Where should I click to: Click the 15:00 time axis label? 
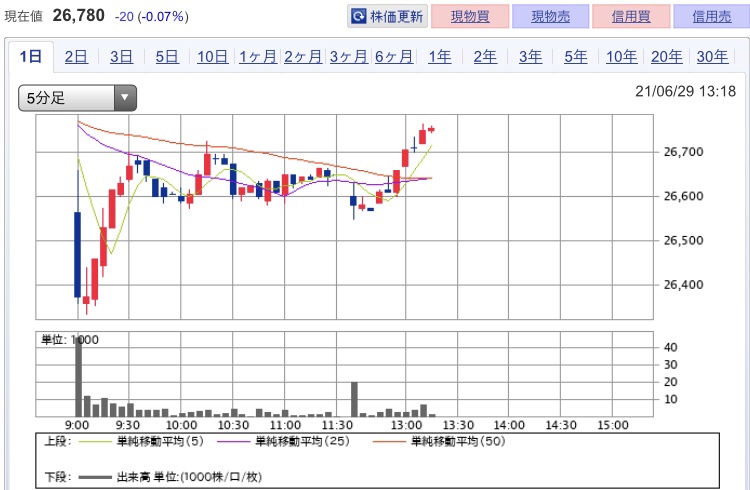(613, 425)
